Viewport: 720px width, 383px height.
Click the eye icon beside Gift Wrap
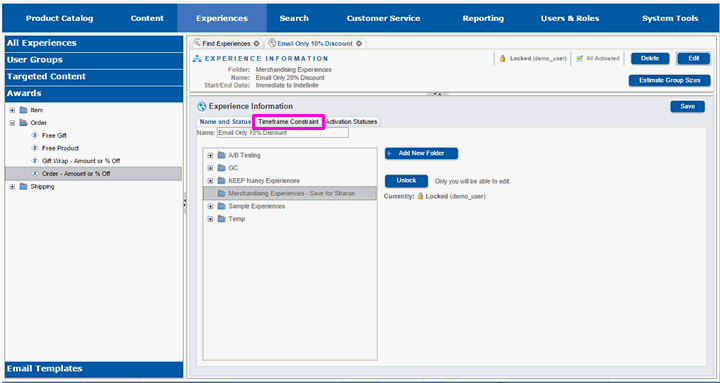35,161
